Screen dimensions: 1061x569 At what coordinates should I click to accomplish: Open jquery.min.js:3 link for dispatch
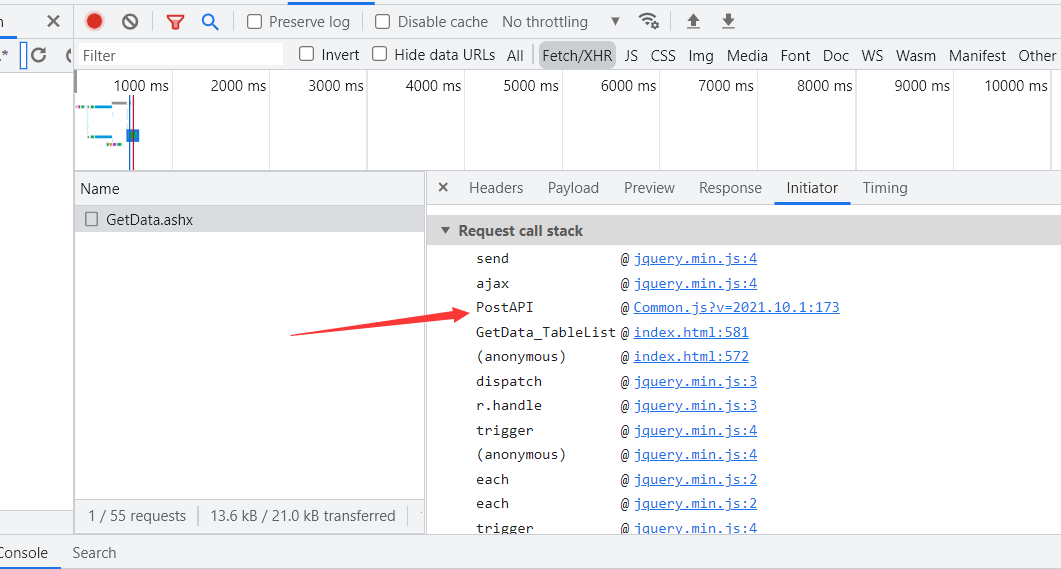695,382
